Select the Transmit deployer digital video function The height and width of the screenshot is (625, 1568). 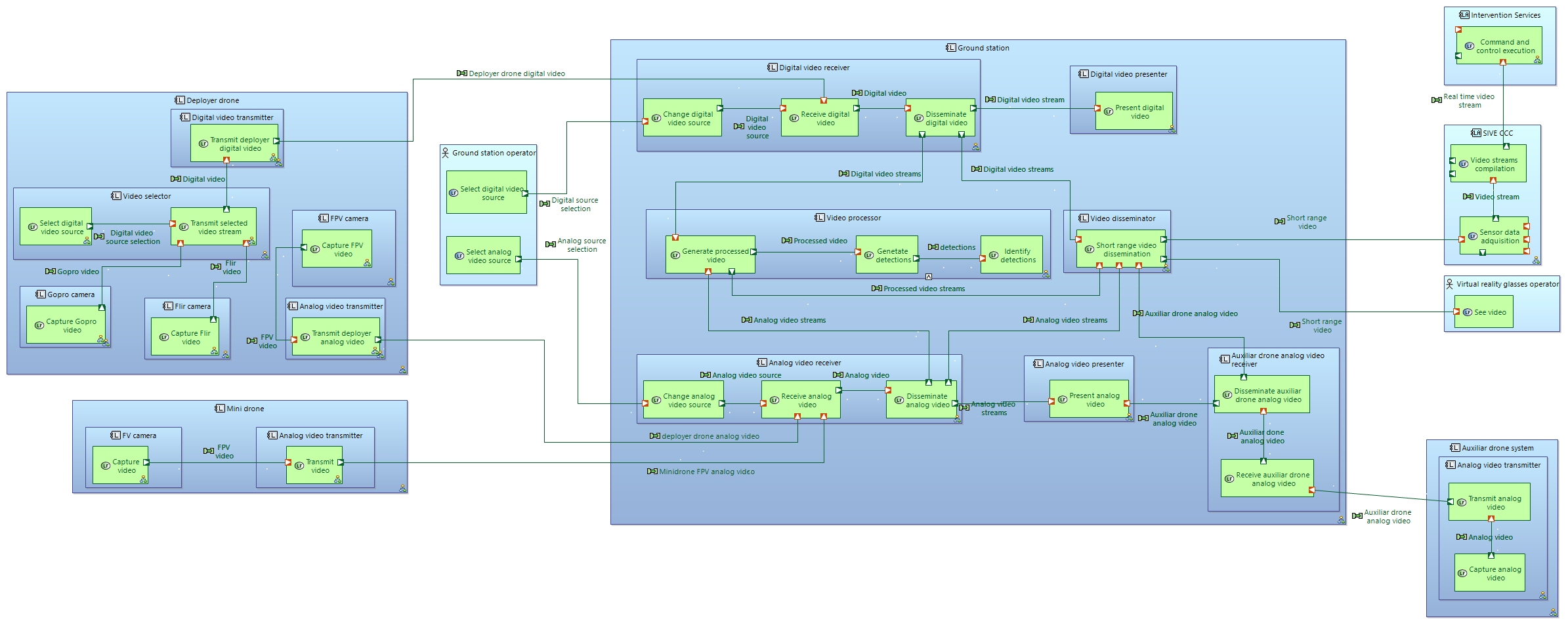[x=234, y=144]
